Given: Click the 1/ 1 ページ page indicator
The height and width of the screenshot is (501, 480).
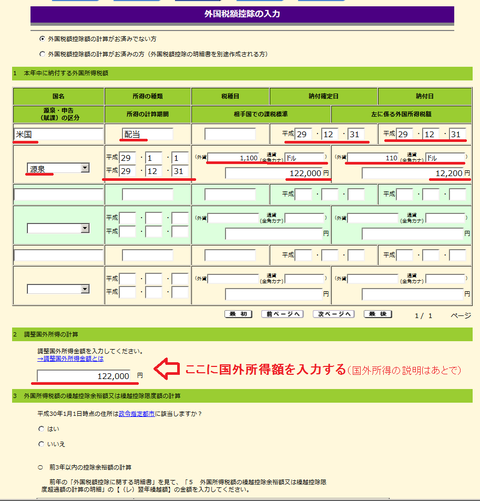Looking at the screenshot, I should tap(443, 315).
